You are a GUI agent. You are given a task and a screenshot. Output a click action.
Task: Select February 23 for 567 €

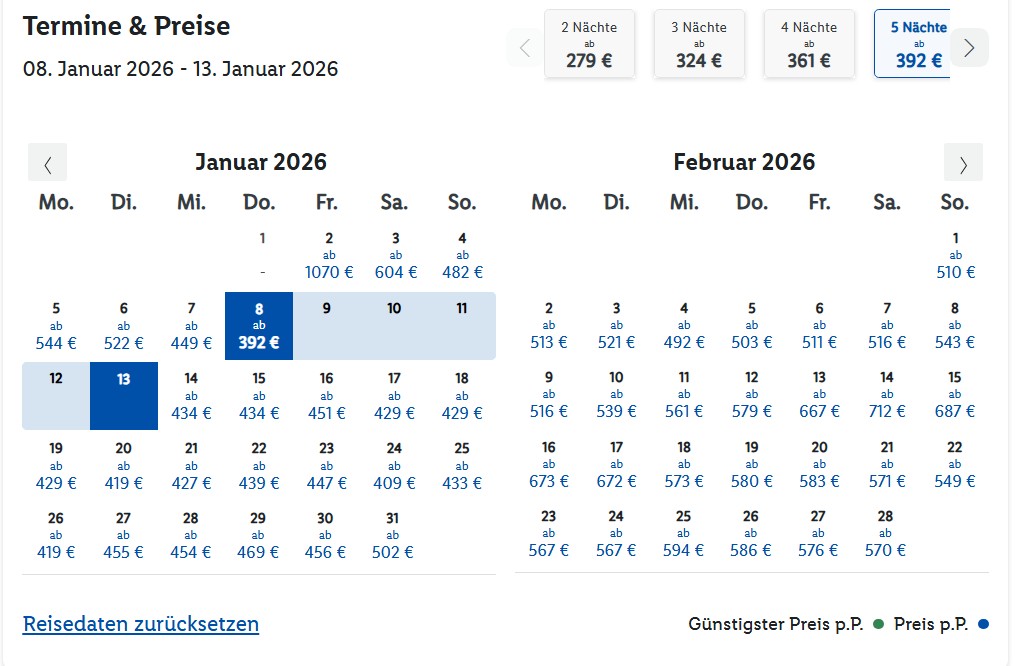[x=549, y=535]
